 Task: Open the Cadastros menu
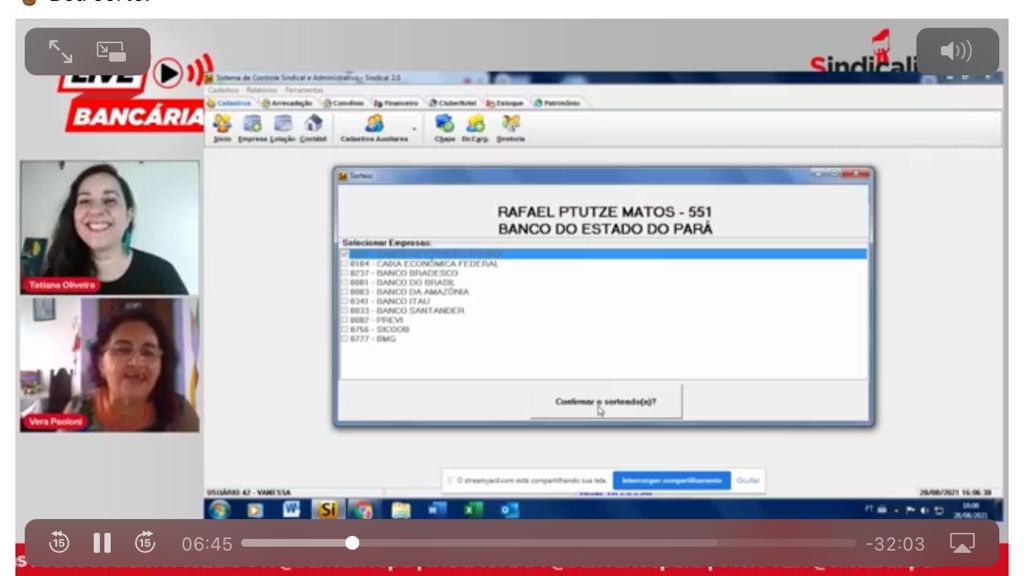point(223,90)
